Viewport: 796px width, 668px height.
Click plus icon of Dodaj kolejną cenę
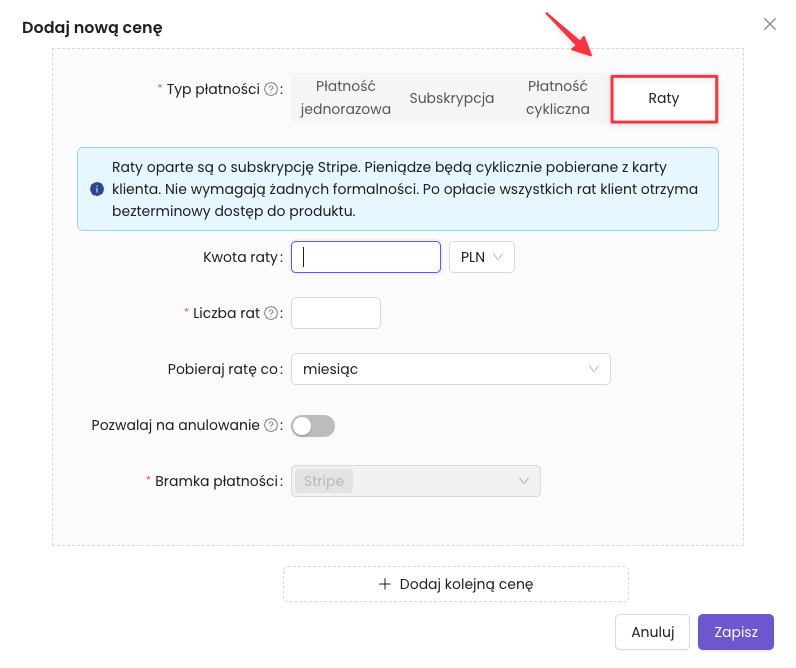pyautogui.click(x=385, y=584)
